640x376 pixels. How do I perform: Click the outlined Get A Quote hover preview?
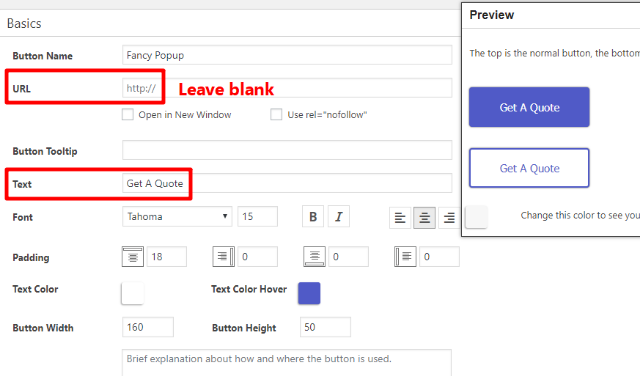click(x=529, y=168)
